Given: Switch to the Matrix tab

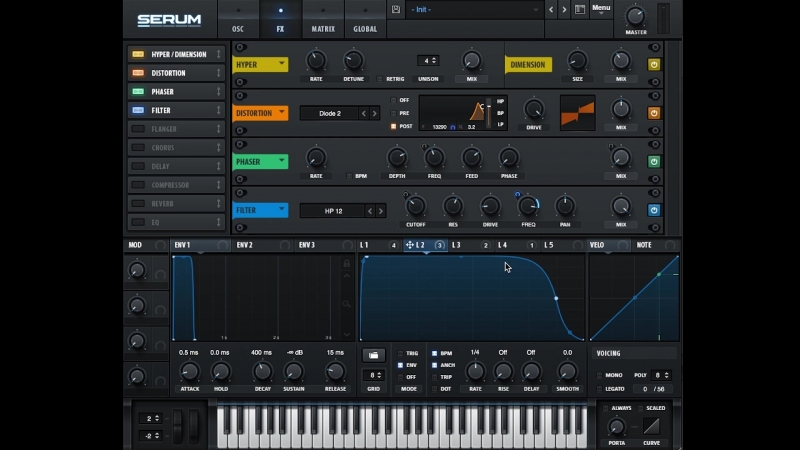Looking at the screenshot, I should click(x=323, y=20).
